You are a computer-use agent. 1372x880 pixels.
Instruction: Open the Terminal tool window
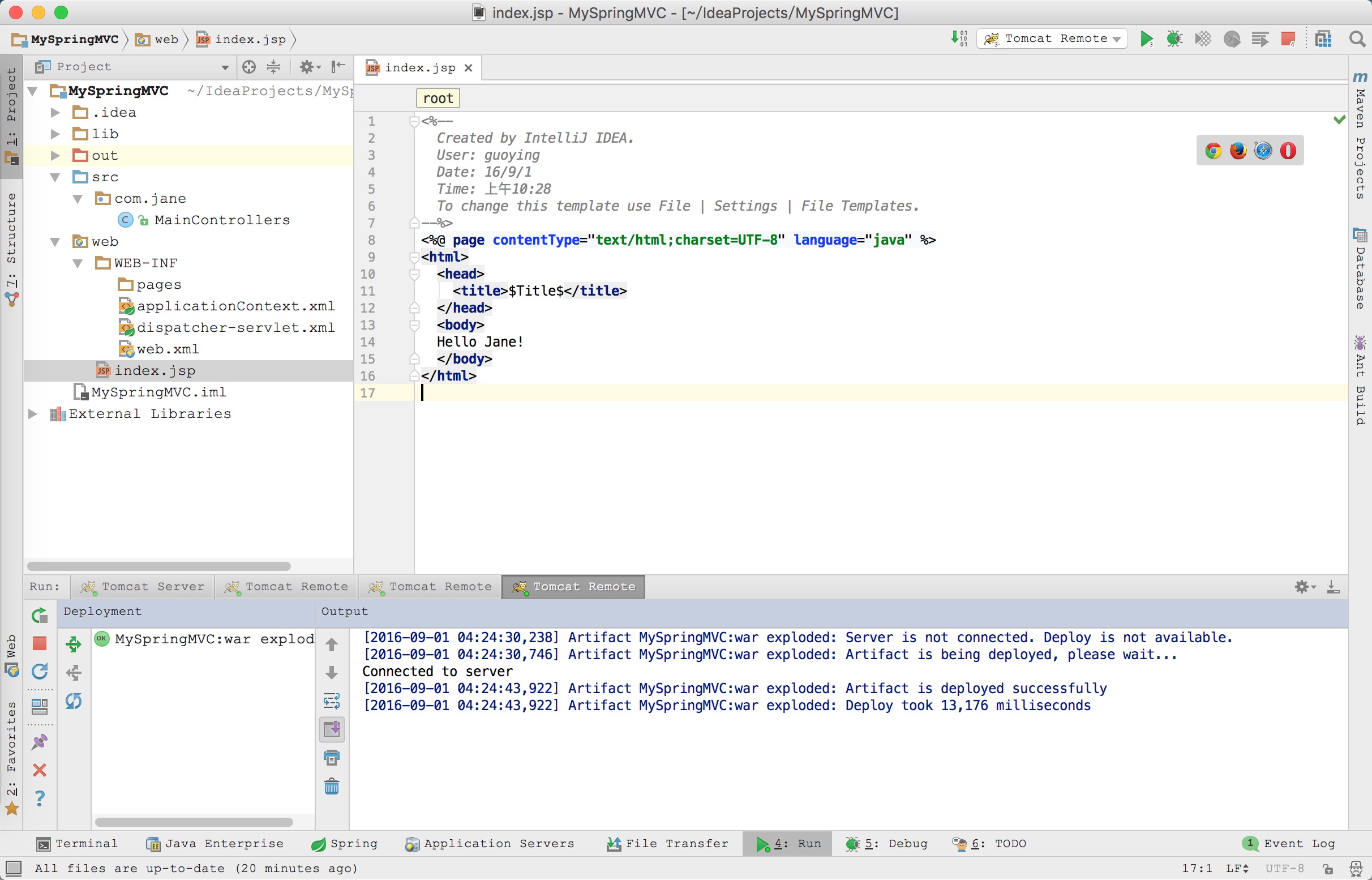coord(76,843)
